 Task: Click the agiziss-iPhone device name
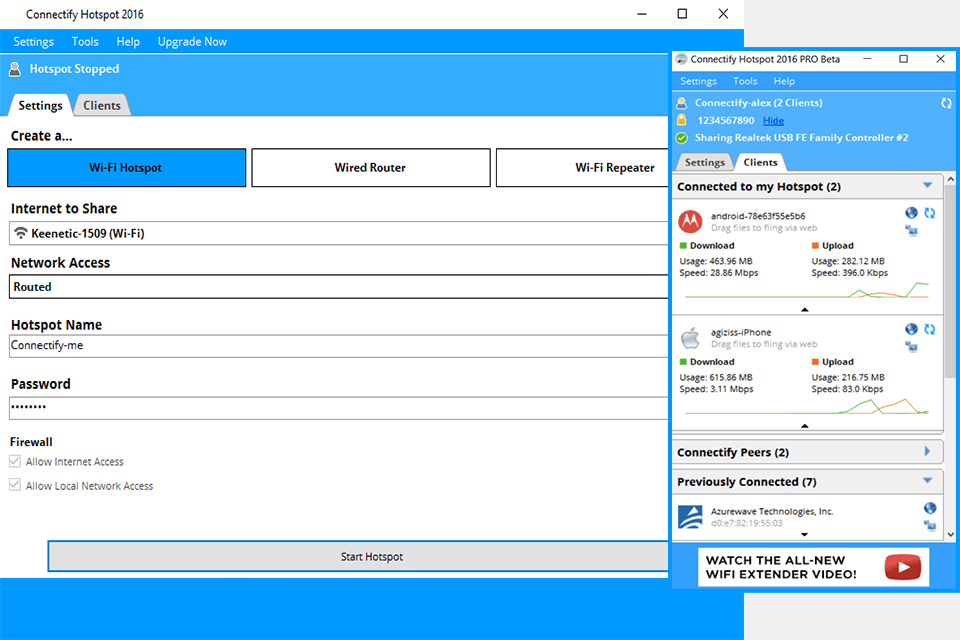click(741, 332)
